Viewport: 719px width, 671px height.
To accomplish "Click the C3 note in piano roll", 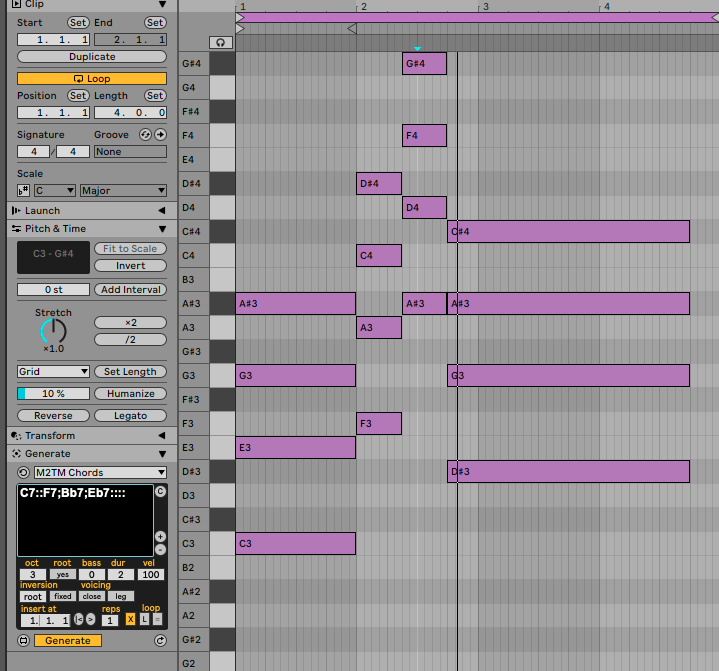I will point(295,543).
